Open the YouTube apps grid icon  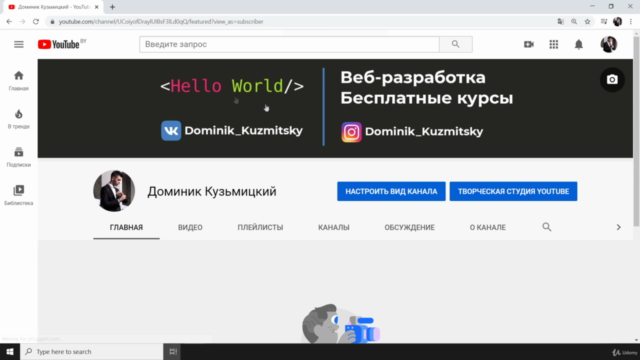click(554, 44)
